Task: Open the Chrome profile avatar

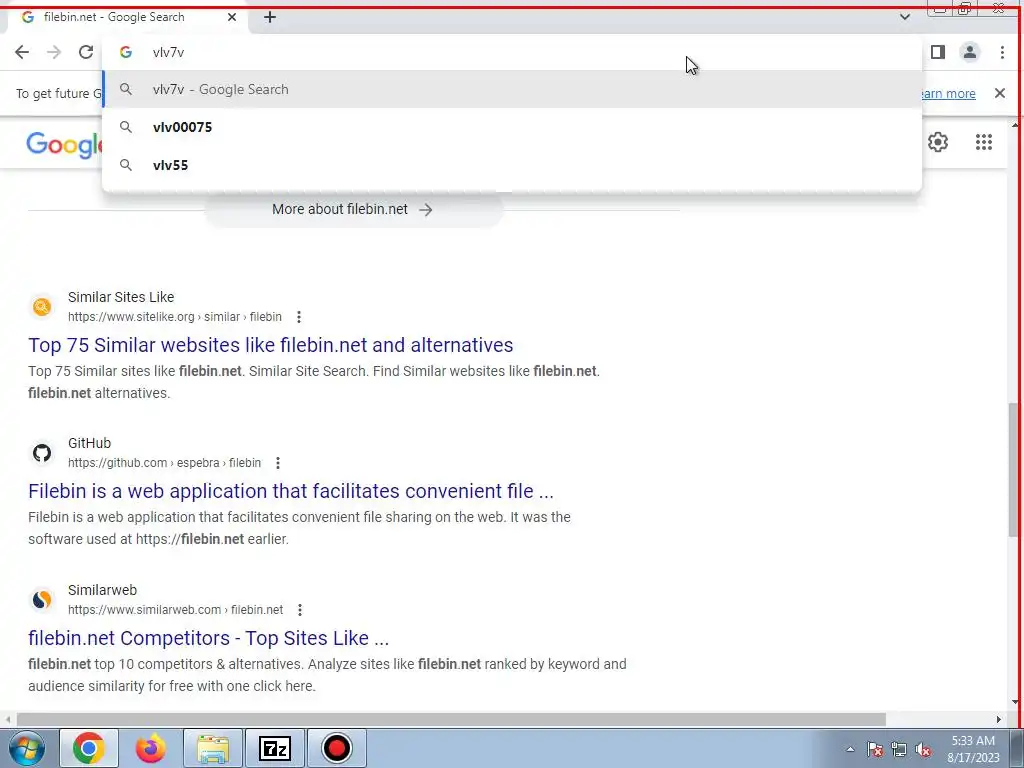Action: coord(970,52)
